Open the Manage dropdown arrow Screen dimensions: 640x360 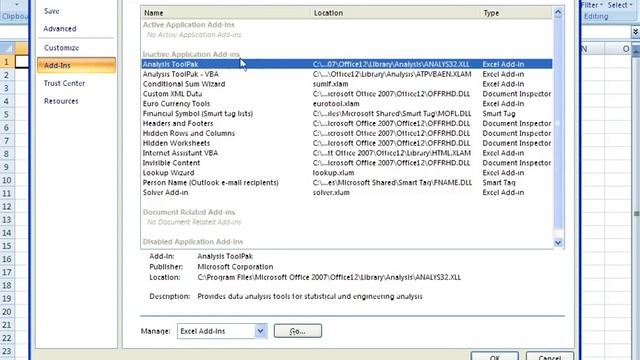(260, 331)
